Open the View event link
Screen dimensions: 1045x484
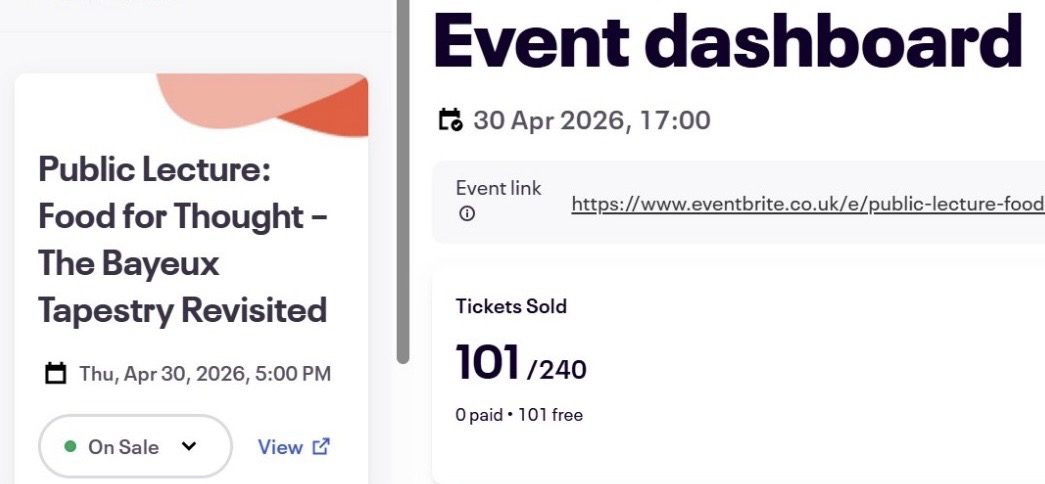[x=280, y=447]
